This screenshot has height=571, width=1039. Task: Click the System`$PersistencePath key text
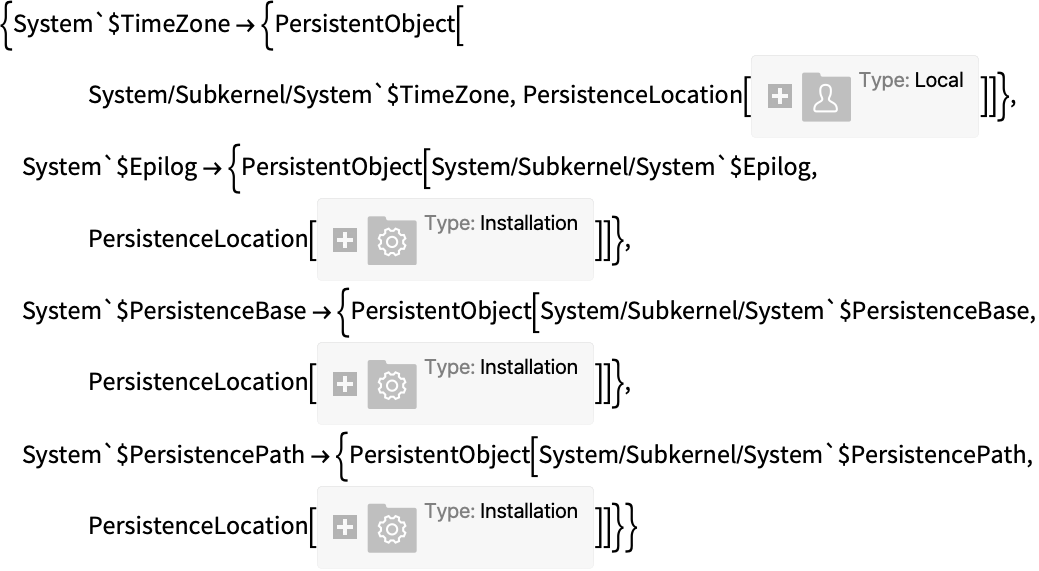tap(163, 454)
